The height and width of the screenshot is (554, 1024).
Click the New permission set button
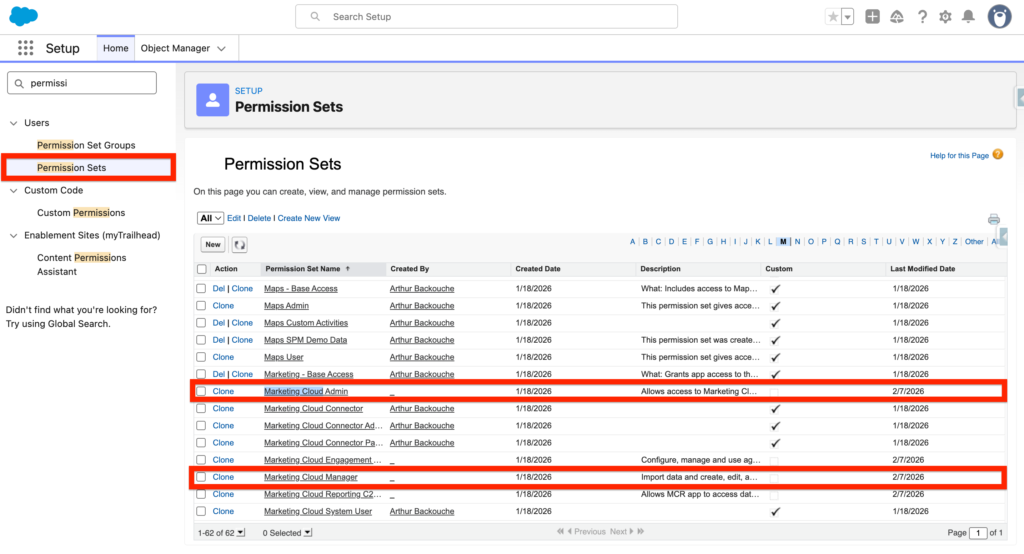(x=213, y=244)
